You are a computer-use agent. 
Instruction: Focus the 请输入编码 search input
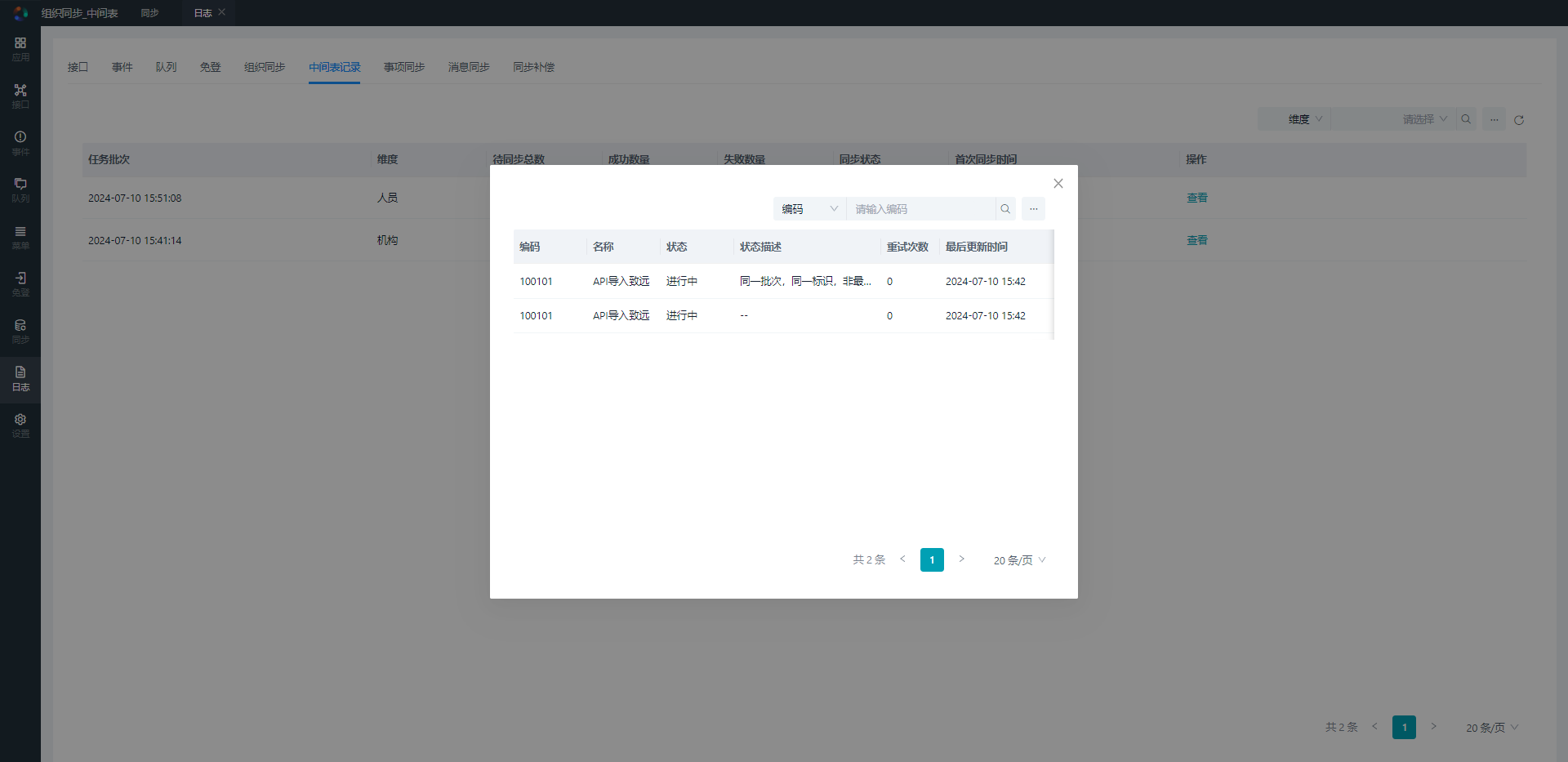pyautogui.click(x=921, y=209)
